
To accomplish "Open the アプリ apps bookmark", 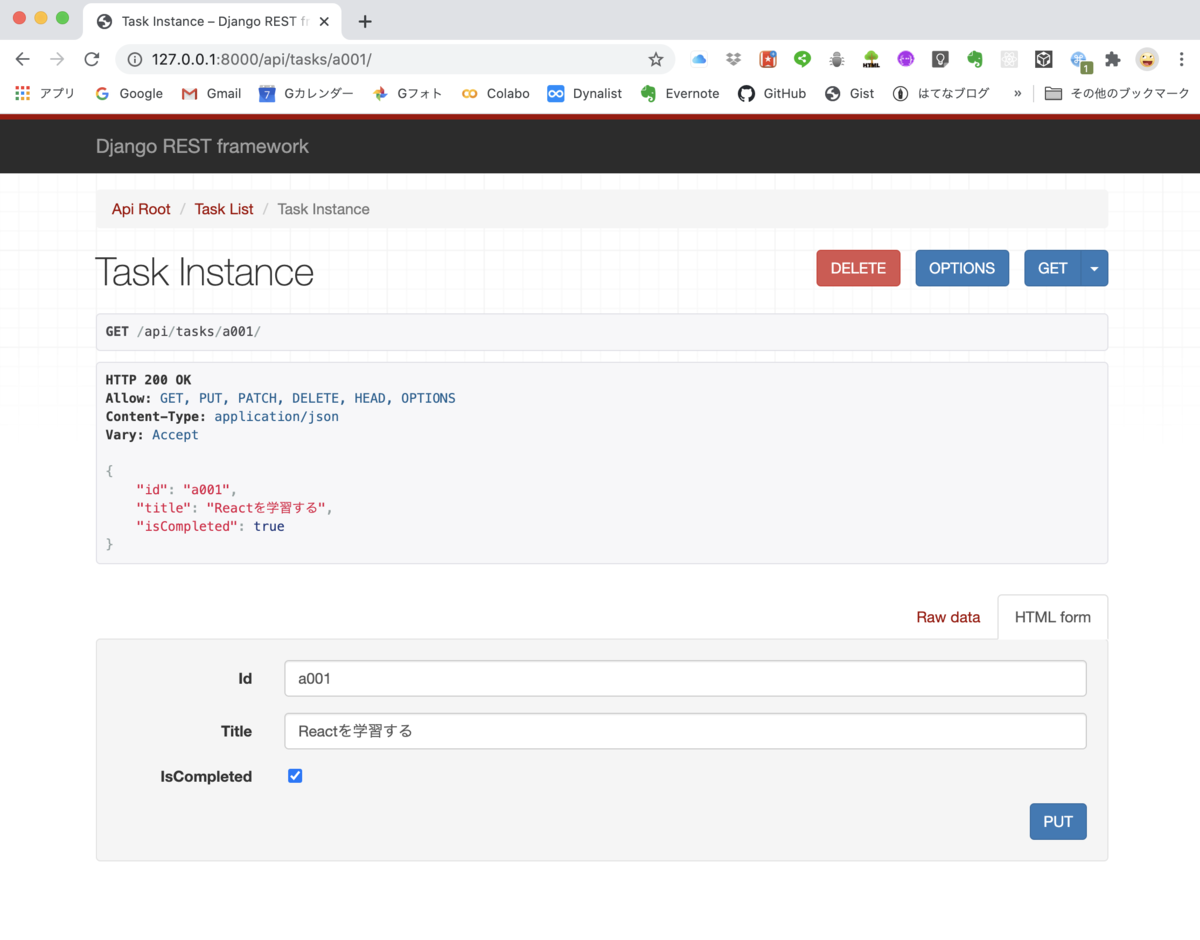I will [45, 93].
